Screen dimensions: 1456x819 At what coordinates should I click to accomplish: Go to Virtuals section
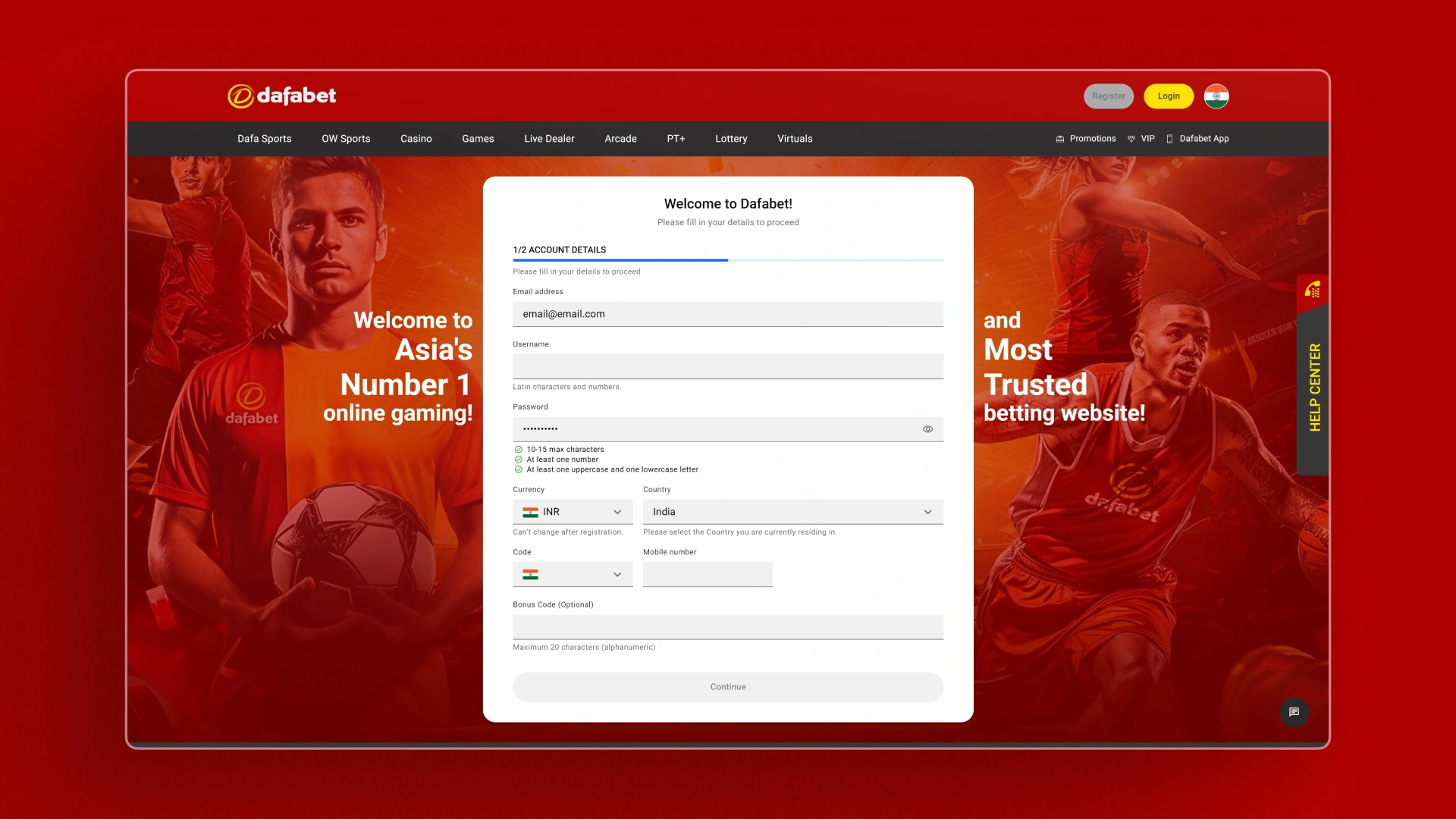795,139
